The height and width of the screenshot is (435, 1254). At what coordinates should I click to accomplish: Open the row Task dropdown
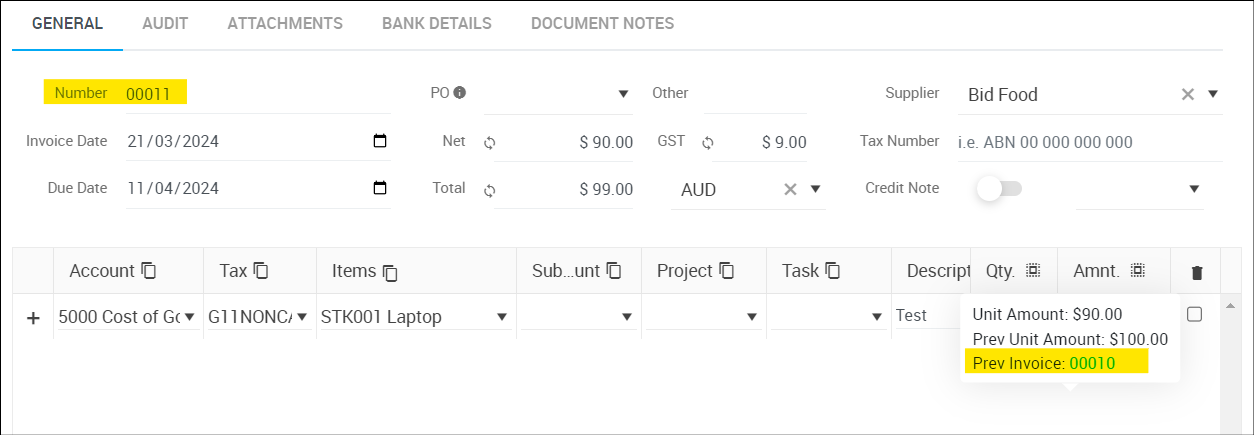[877, 317]
